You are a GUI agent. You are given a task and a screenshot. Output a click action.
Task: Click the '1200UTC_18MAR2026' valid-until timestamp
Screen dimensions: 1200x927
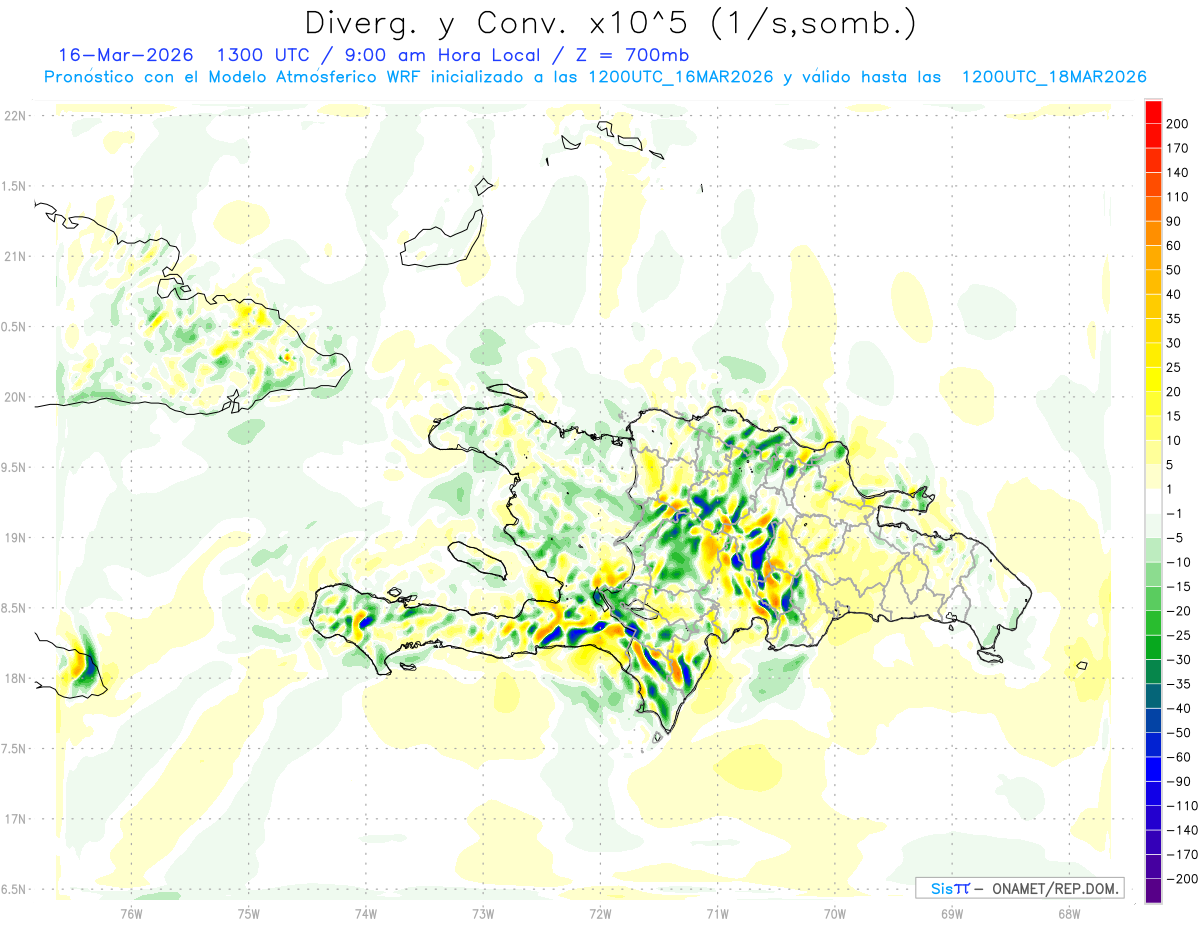(1053, 77)
